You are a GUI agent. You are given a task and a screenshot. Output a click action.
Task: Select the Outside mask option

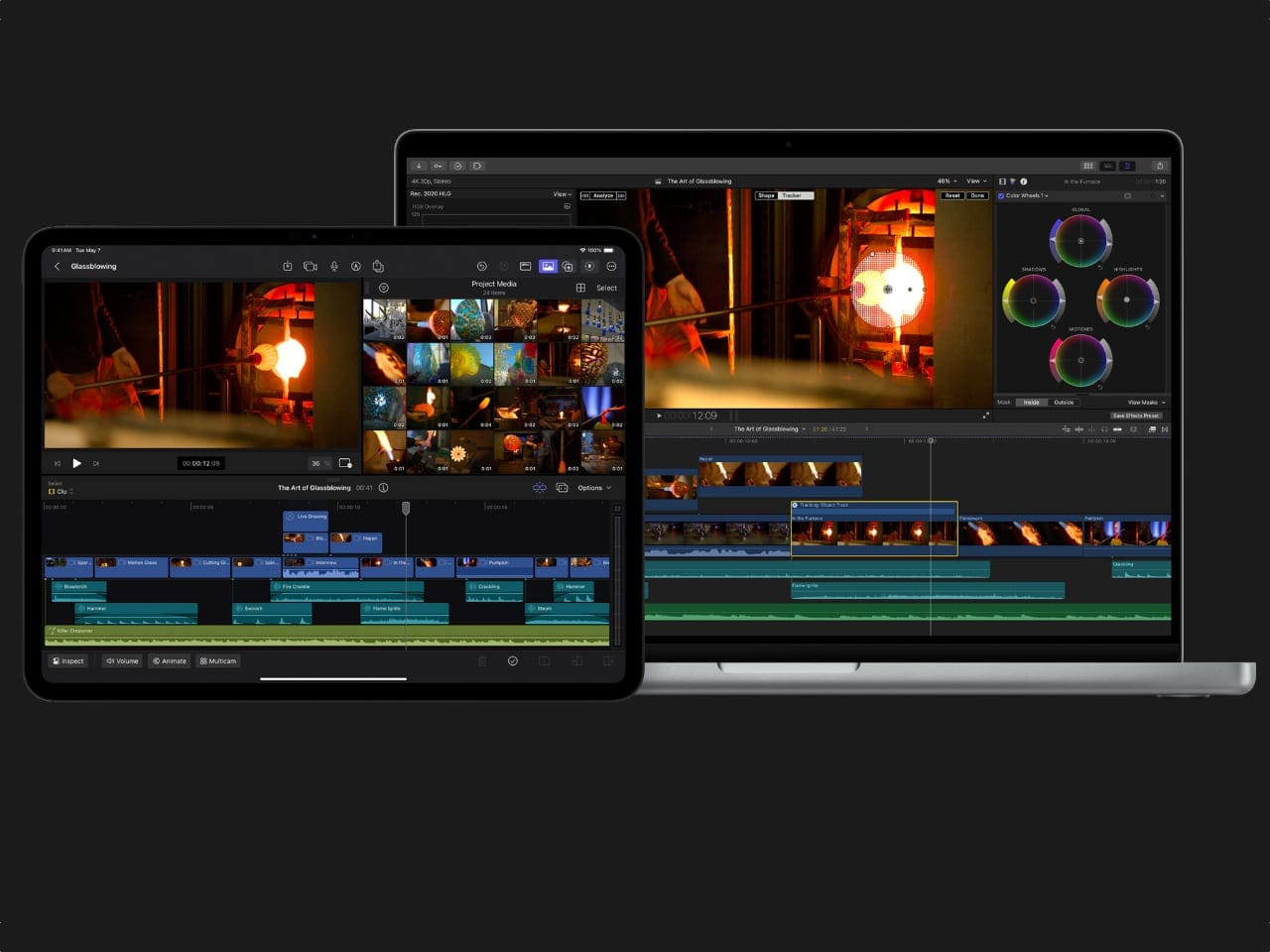(1064, 402)
